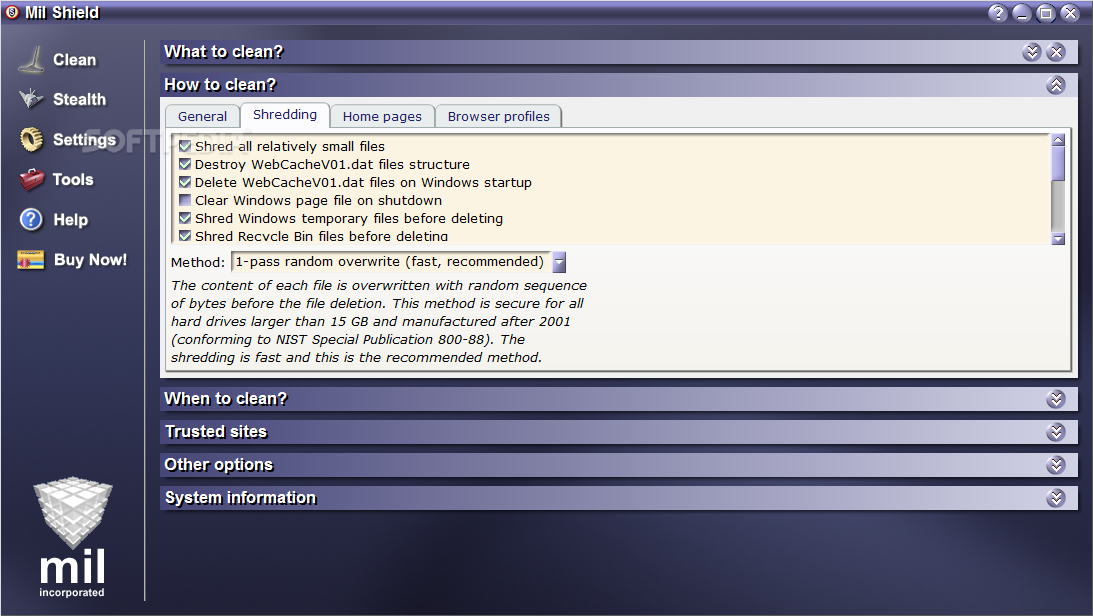Expand the Other options panel
Screen dimensions: 1093x616
(1056, 465)
